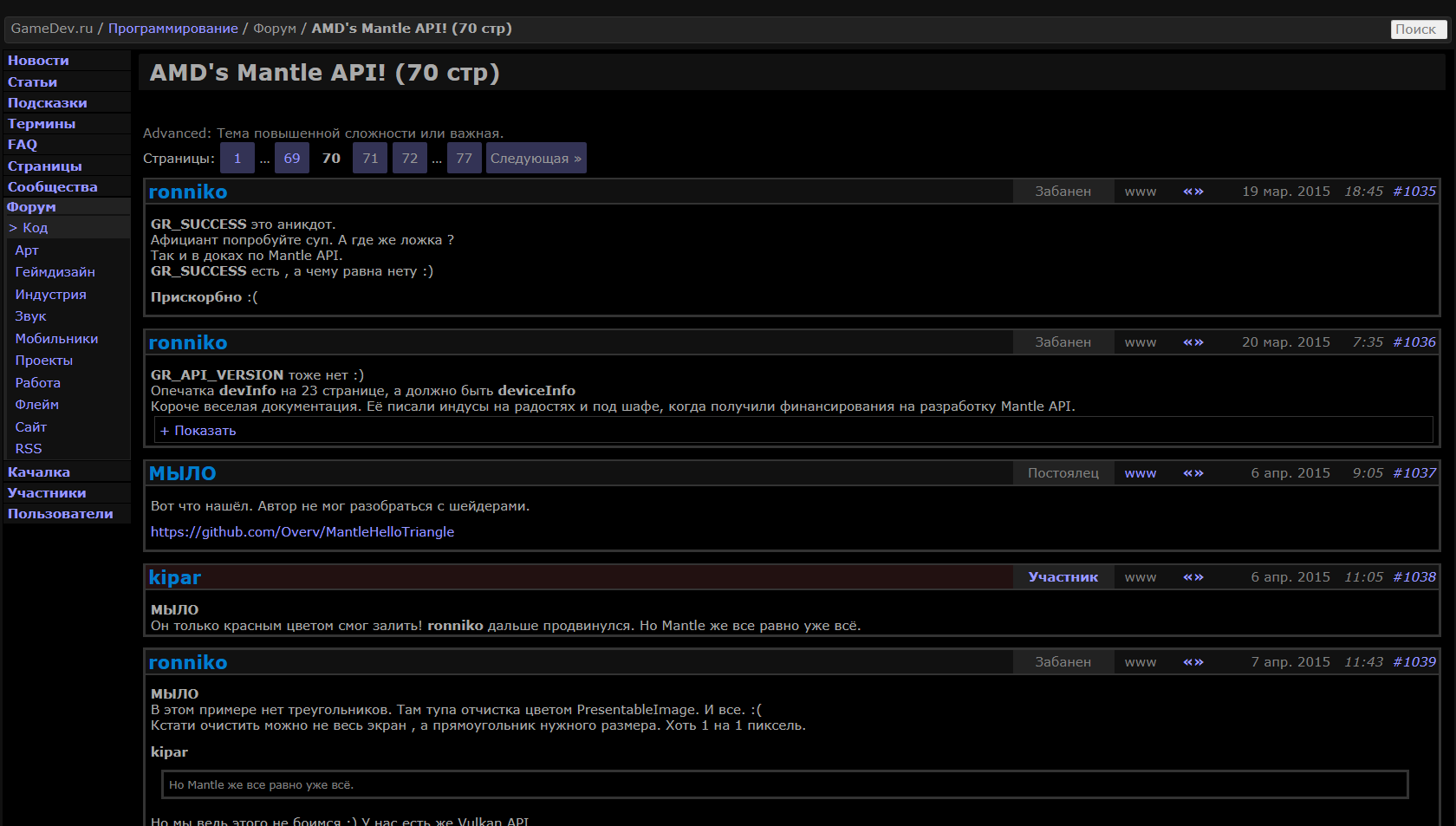Viewport: 1456px width, 826px height.
Task: Select the Форум sidebar section
Action: (x=31, y=207)
